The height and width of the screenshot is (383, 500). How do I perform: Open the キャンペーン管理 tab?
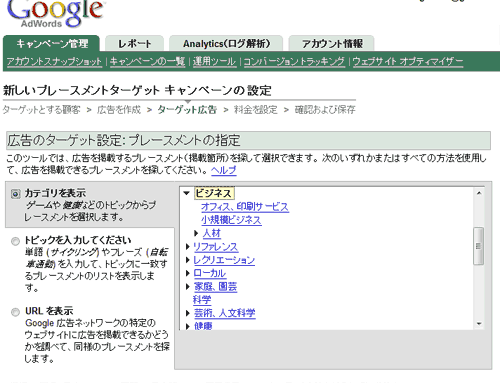pos(51,43)
